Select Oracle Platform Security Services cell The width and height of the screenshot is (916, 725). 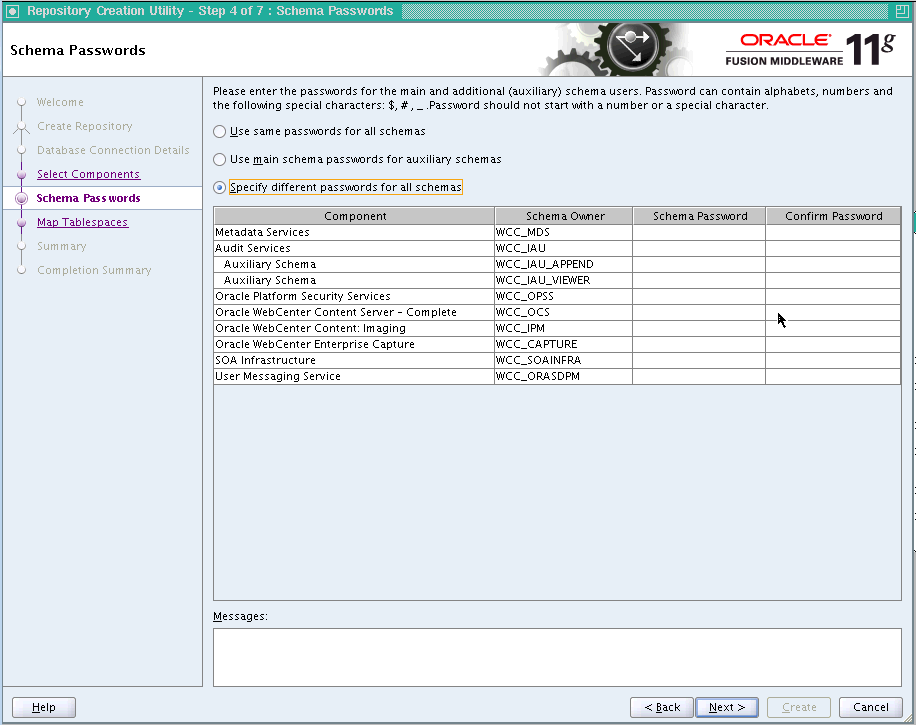point(354,296)
